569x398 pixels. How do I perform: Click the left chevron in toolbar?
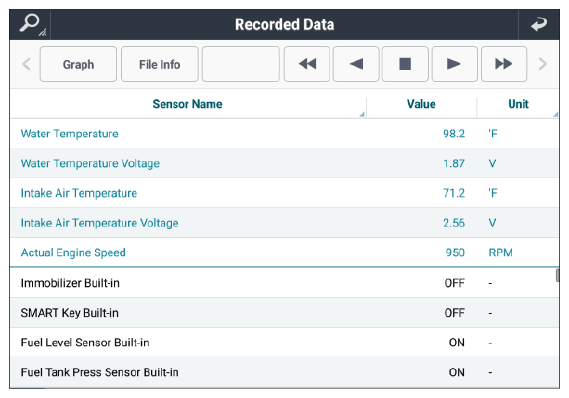coord(26,64)
